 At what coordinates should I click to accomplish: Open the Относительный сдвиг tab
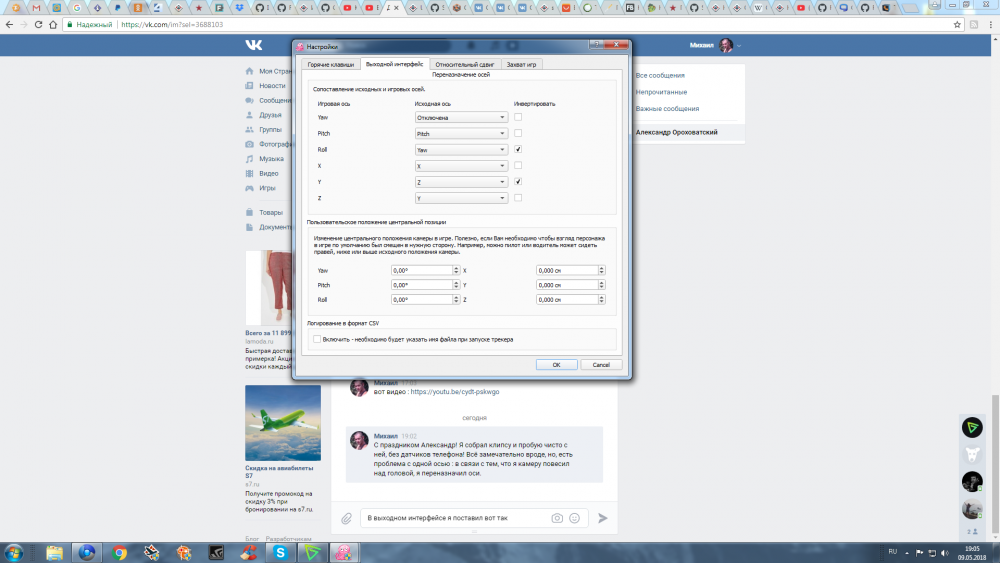click(464, 64)
